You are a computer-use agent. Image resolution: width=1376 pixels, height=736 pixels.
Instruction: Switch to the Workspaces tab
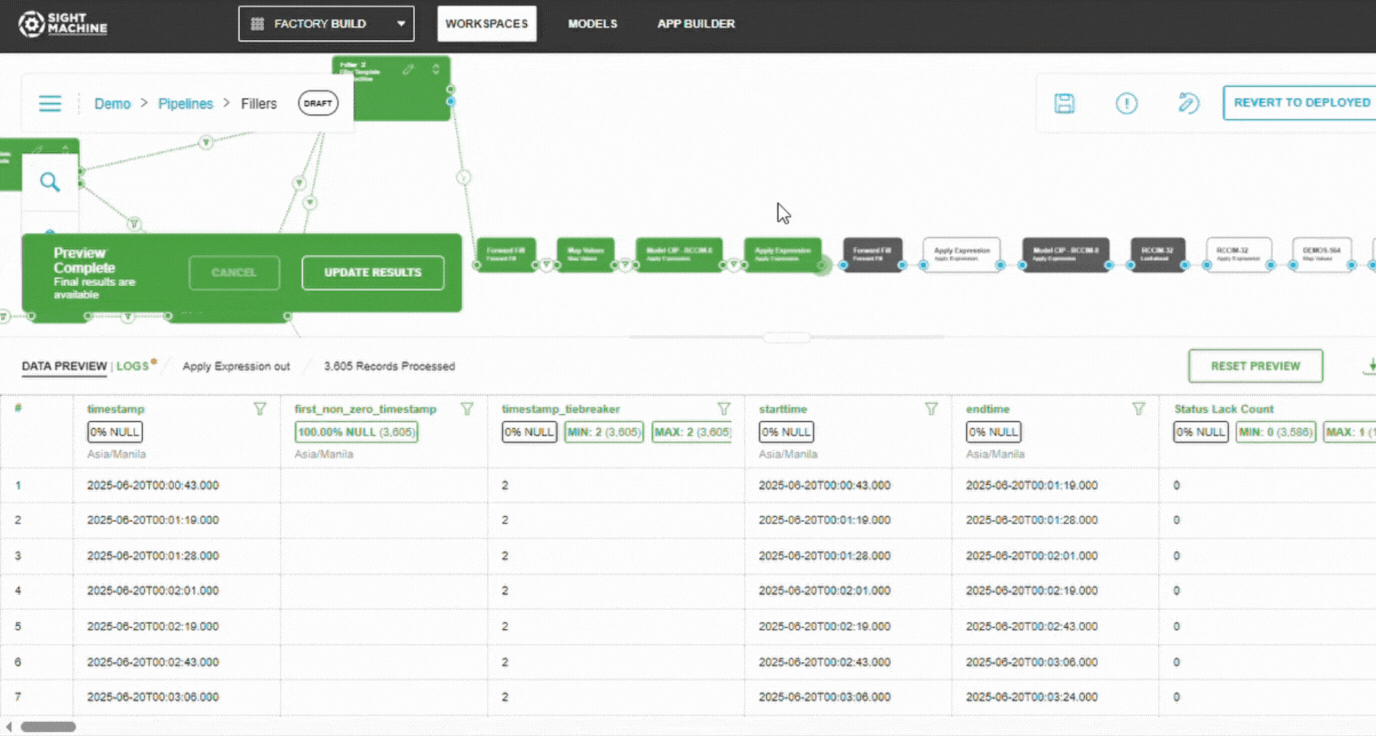[487, 24]
